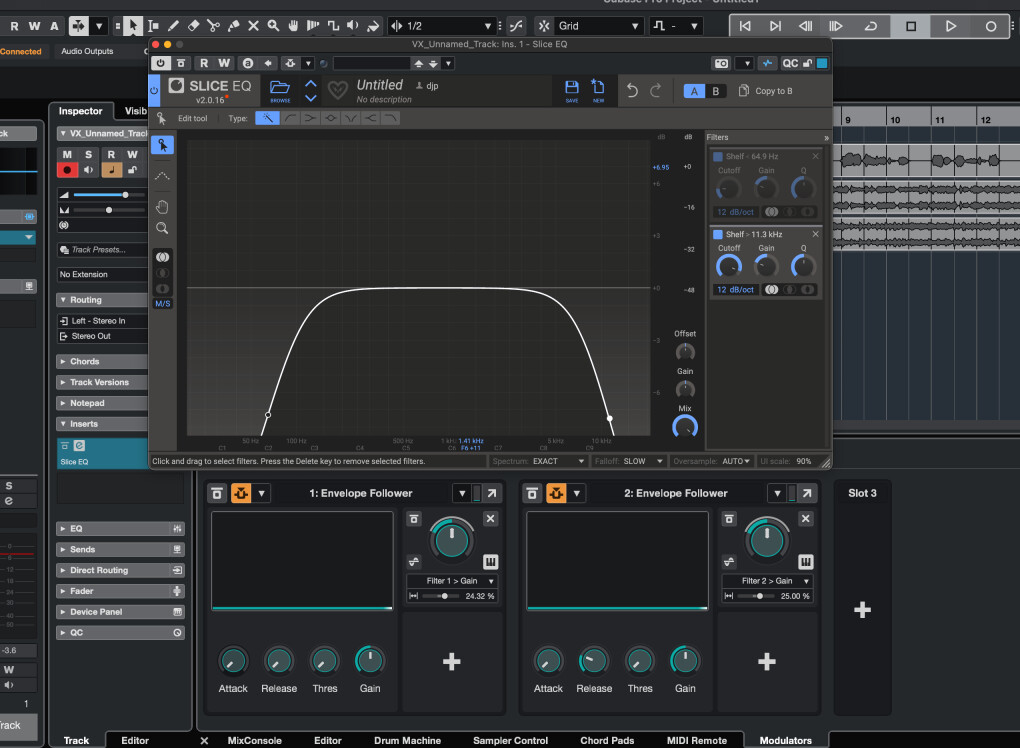Open Filter 2 > Gain target dropdown
1020x748 pixels.
pos(768,581)
